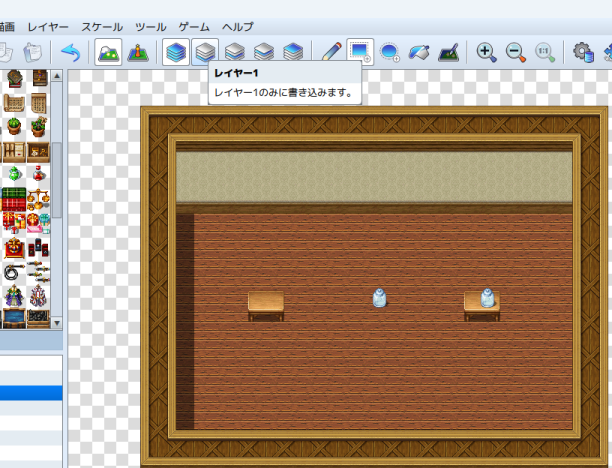Viewport: 612px width, 468px height.
Task: Select the Layer 2 button
Action: coord(234,52)
